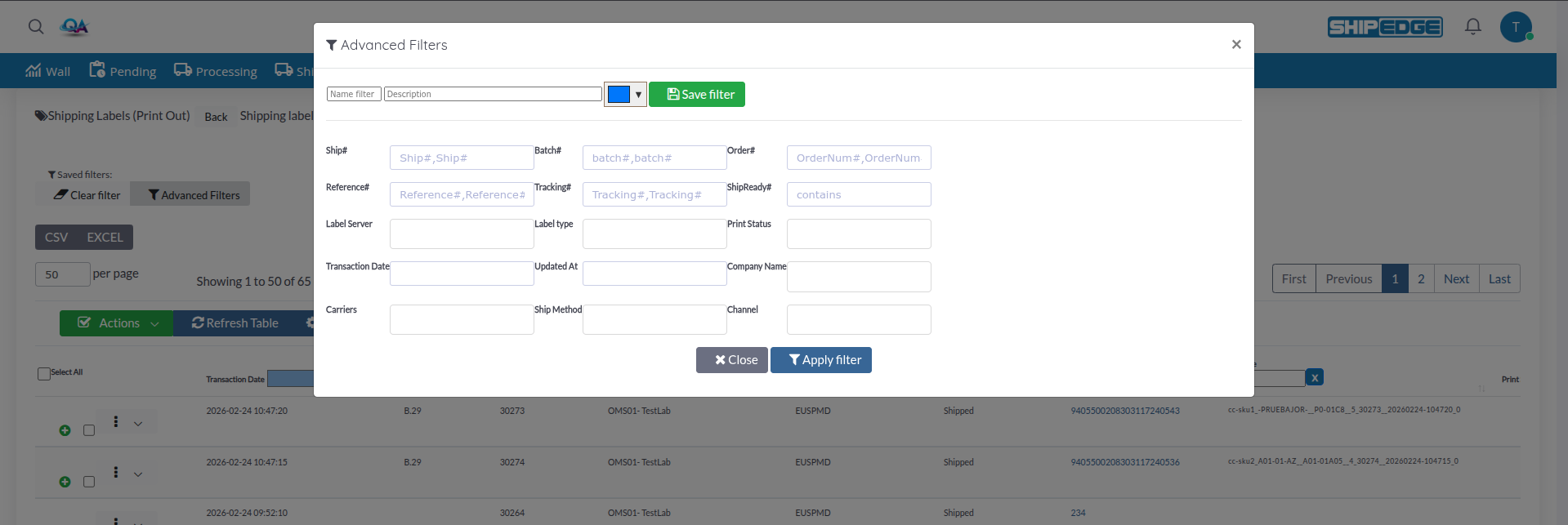This screenshot has height=525, width=1568.
Task: Close Advanced Filters dialog with X
Action: tap(1235, 45)
